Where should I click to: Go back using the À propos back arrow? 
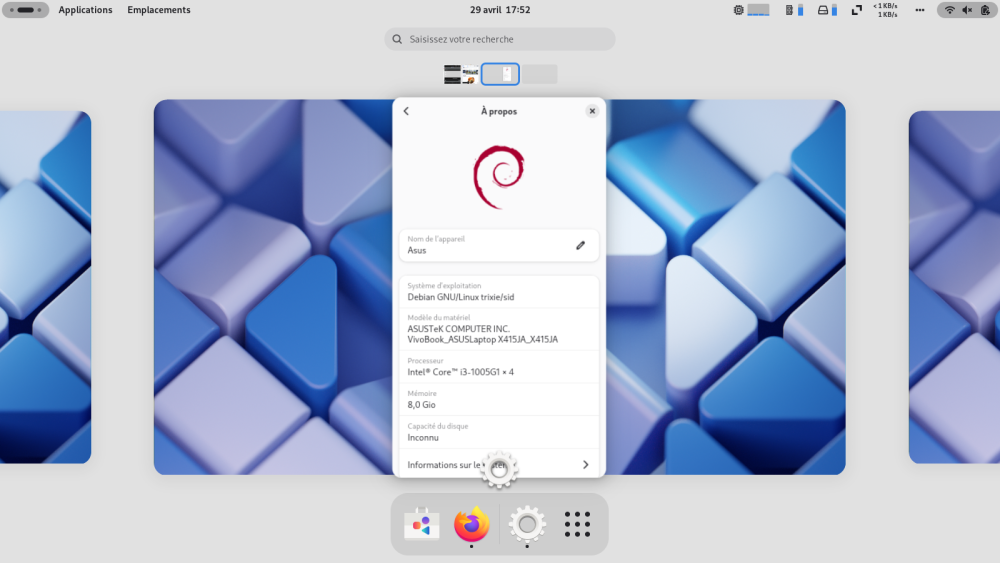tap(406, 111)
